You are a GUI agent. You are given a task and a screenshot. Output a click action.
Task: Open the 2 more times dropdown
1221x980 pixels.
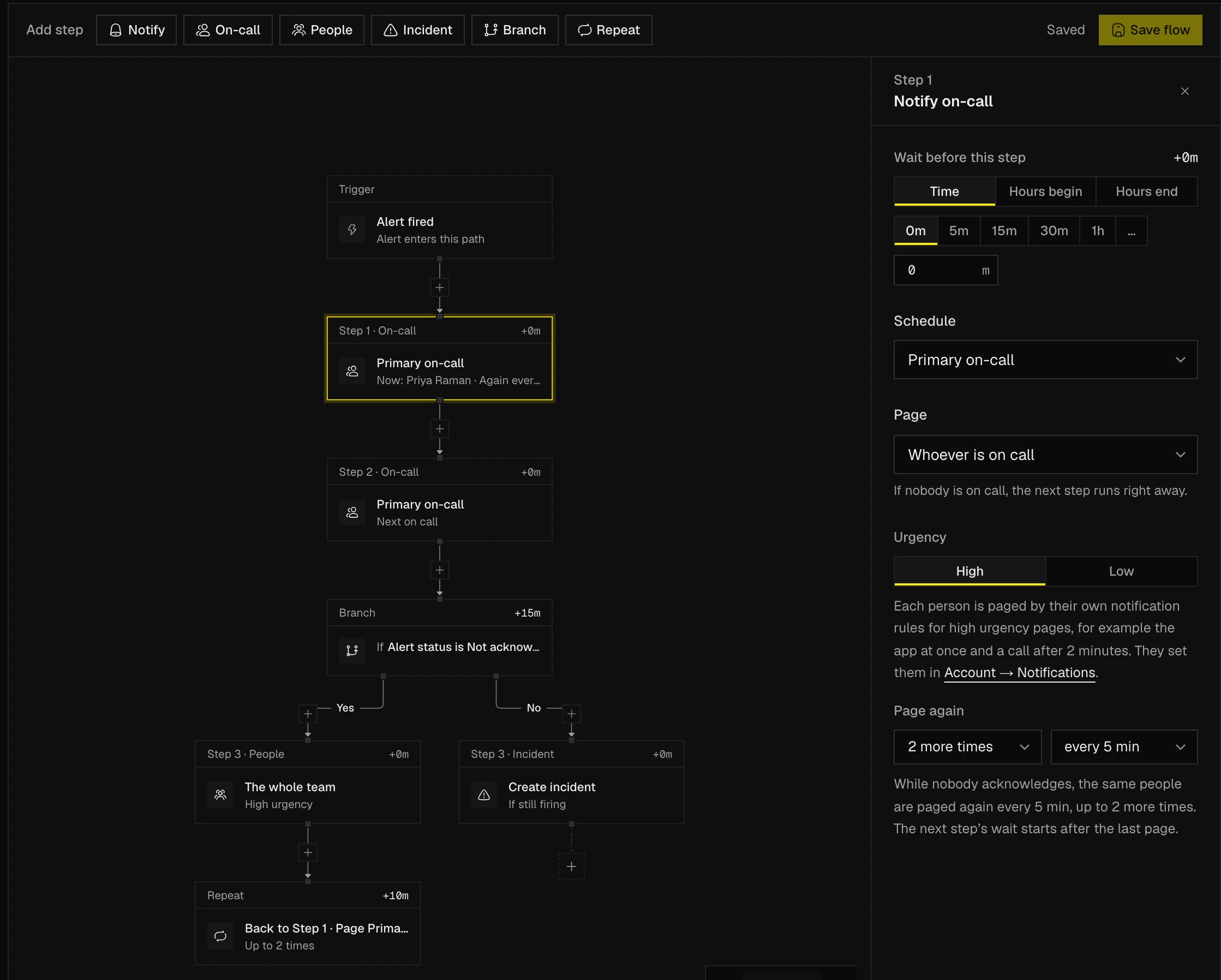tap(967, 747)
